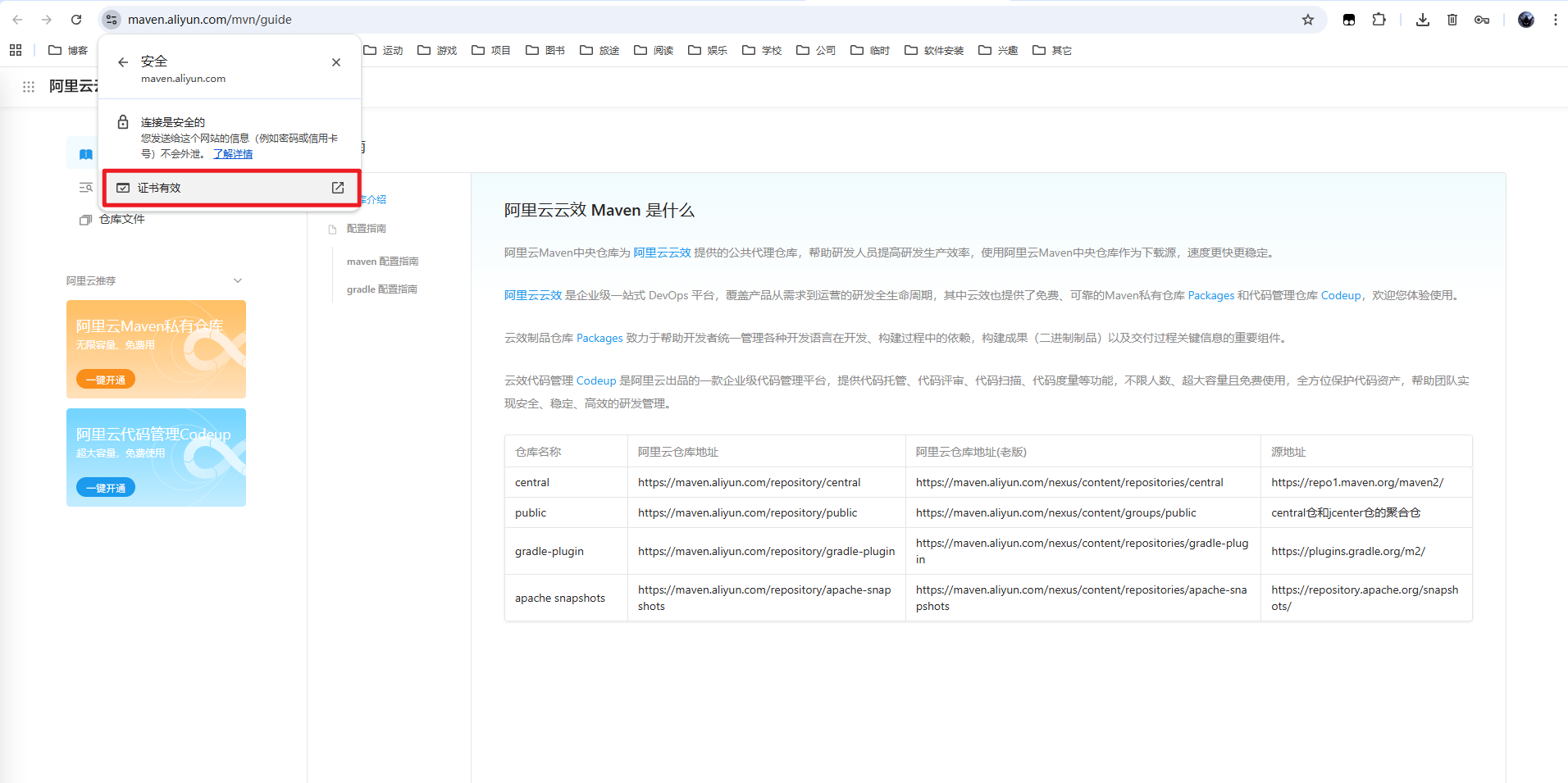Open the 软件安装 bookmark folder
Screen dimensions: 1568x783
[934, 51]
